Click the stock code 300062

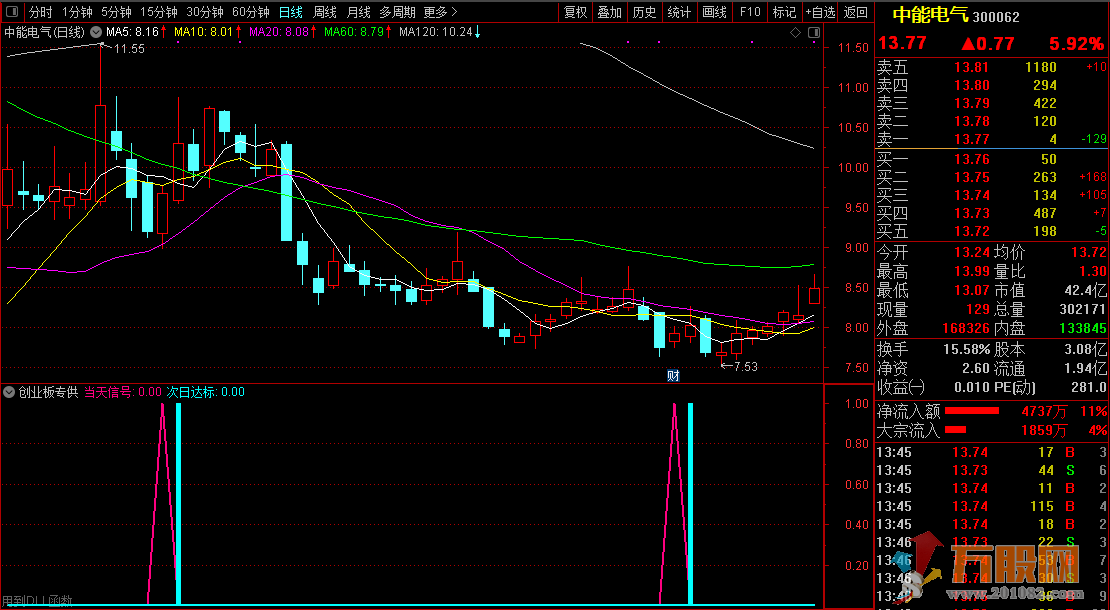(x=996, y=17)
